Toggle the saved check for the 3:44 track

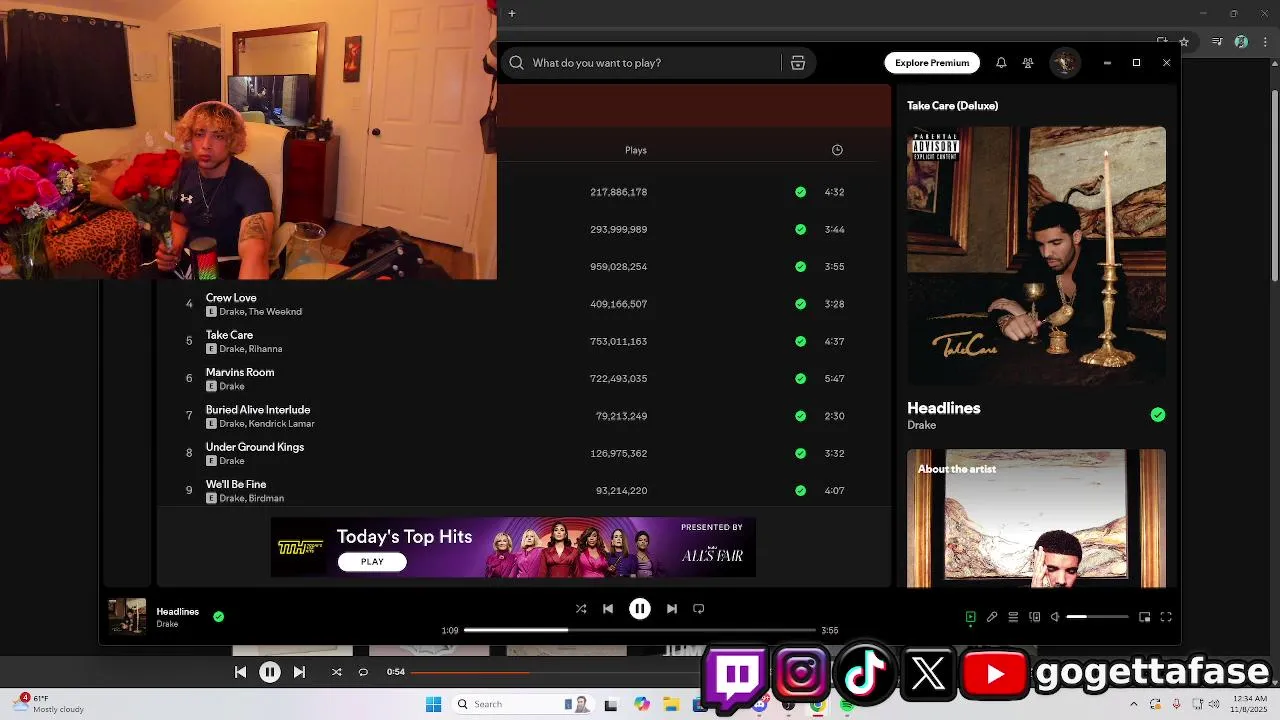click(x=800, y=229)
